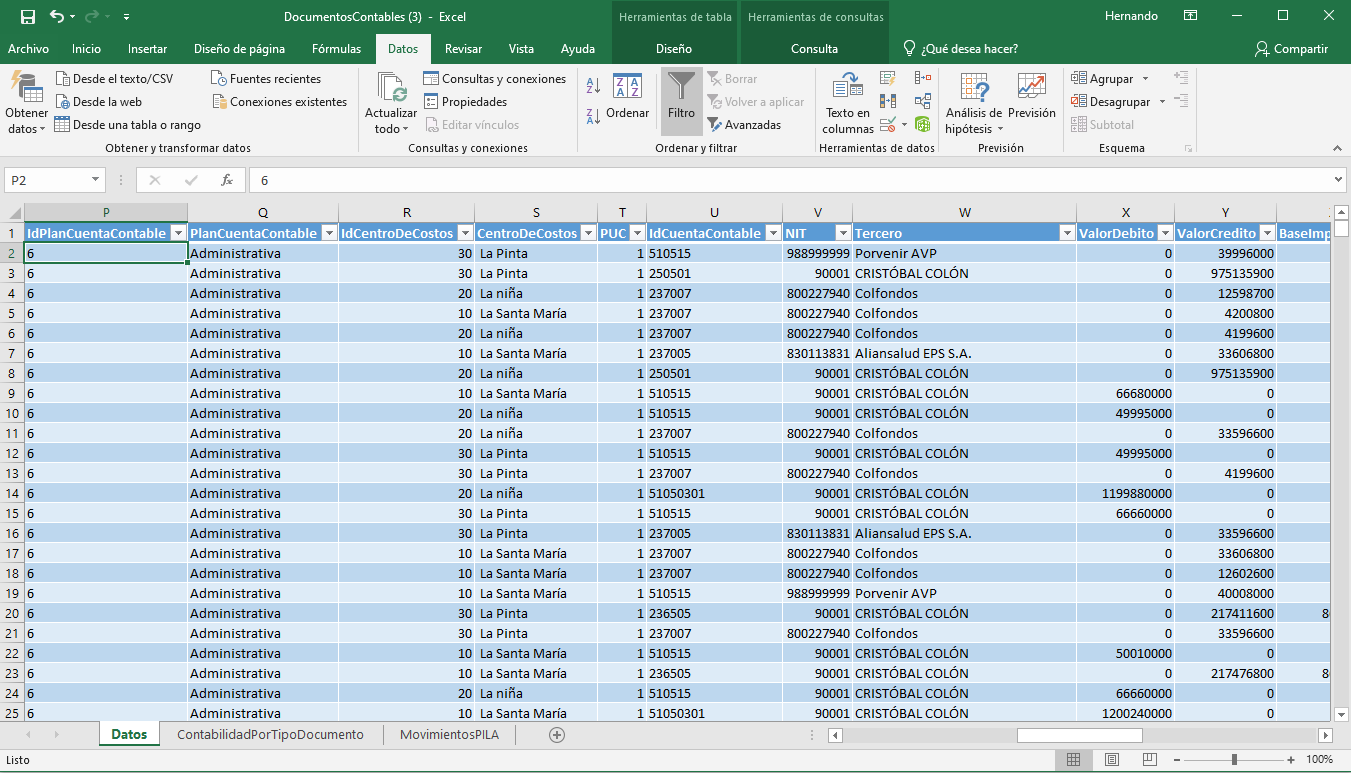Expand the formula bar
Viewport: 1351px width, 773px height.
coord(1339,180)
